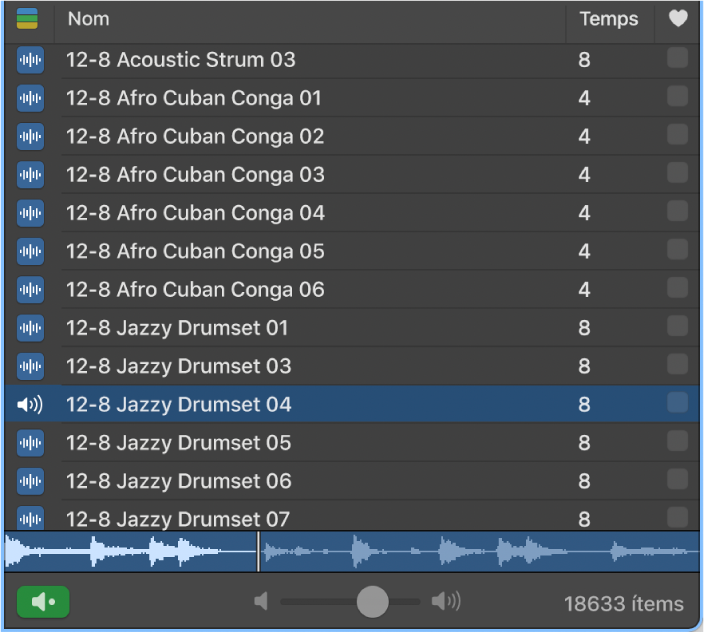Click the speaker icon of the playing Jazzy Drumset 04
This screenshot has height=633, width=705.
pos(30,405)
